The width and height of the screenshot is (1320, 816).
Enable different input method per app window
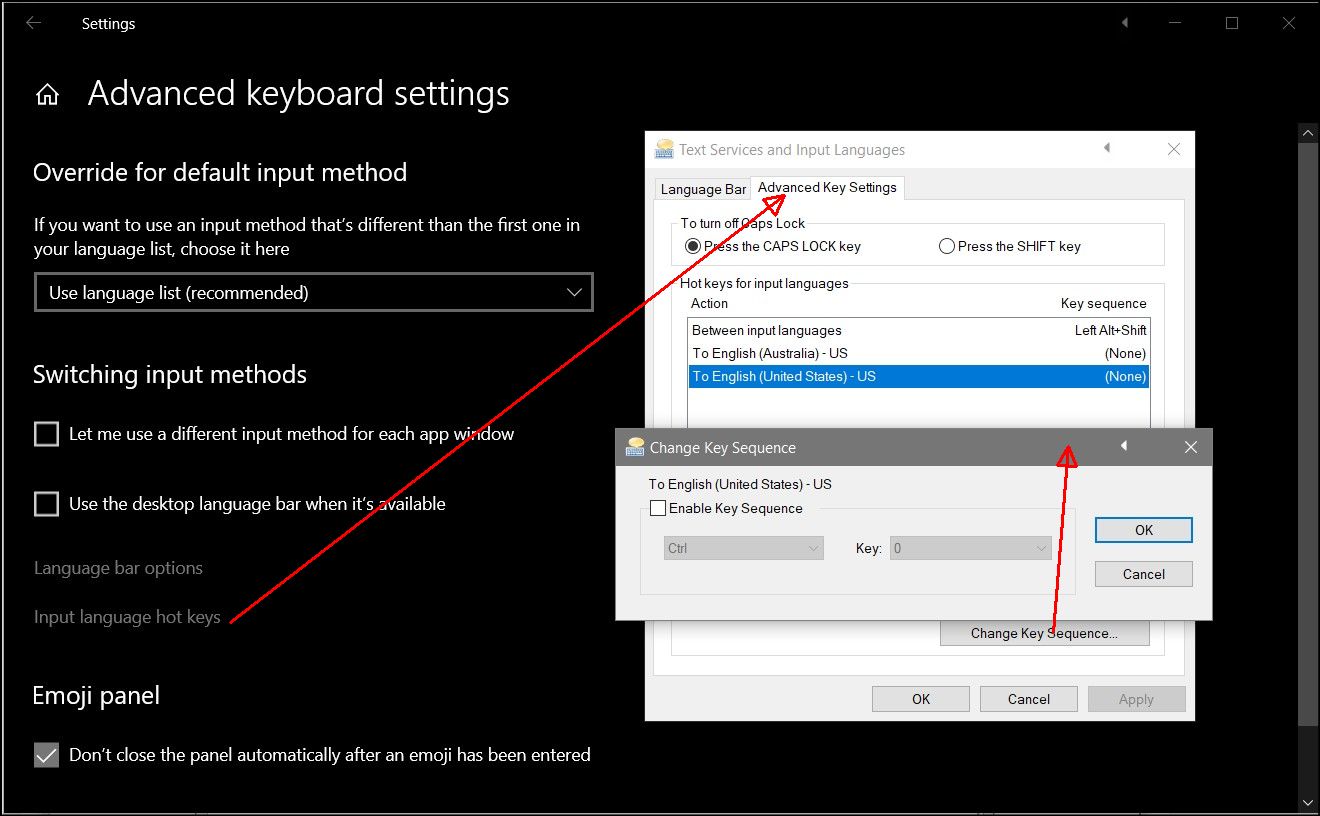click(x=46, y=434)
